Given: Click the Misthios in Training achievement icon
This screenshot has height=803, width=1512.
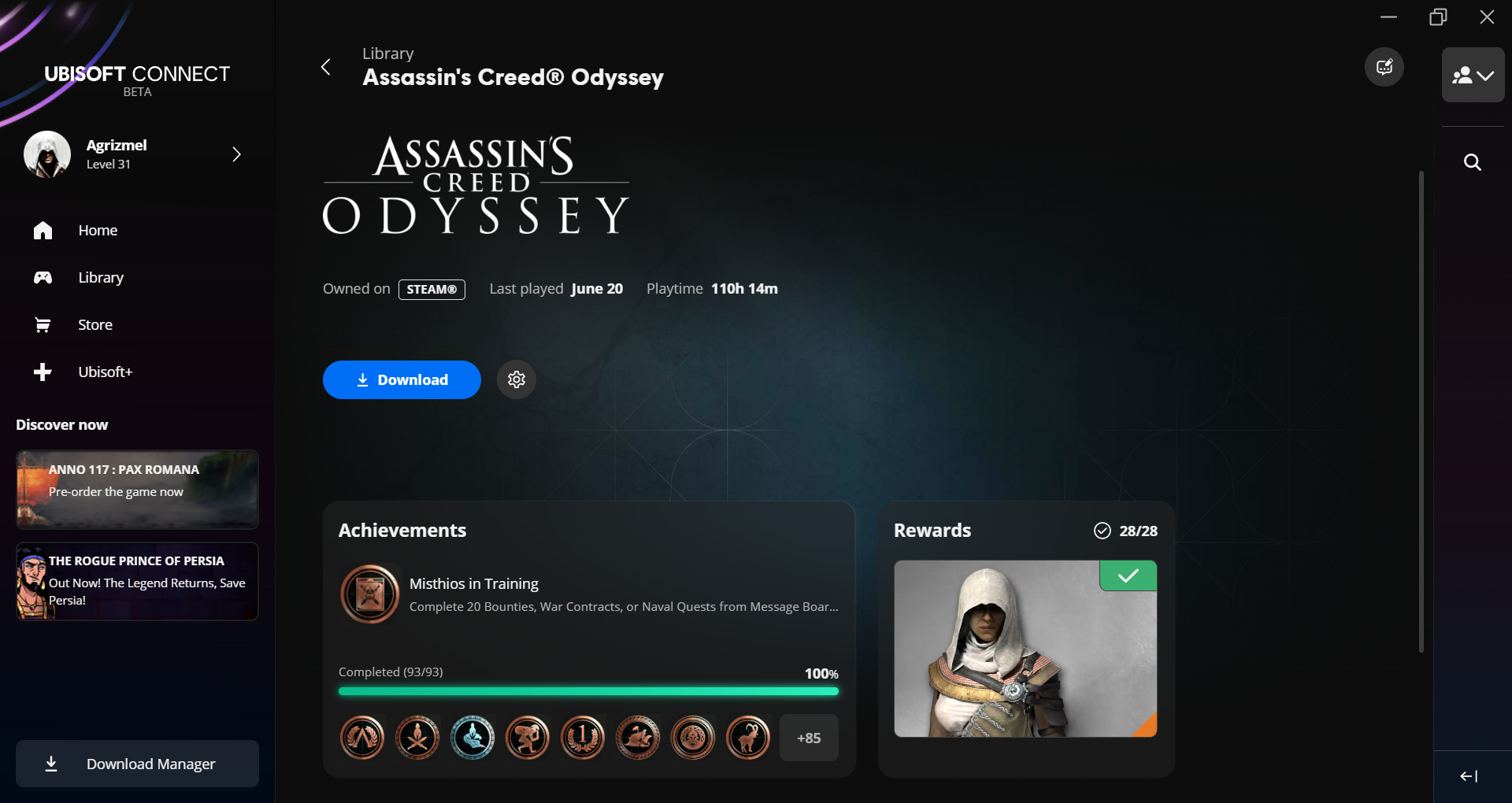Looking at the screenshot, I should (370, 594).
